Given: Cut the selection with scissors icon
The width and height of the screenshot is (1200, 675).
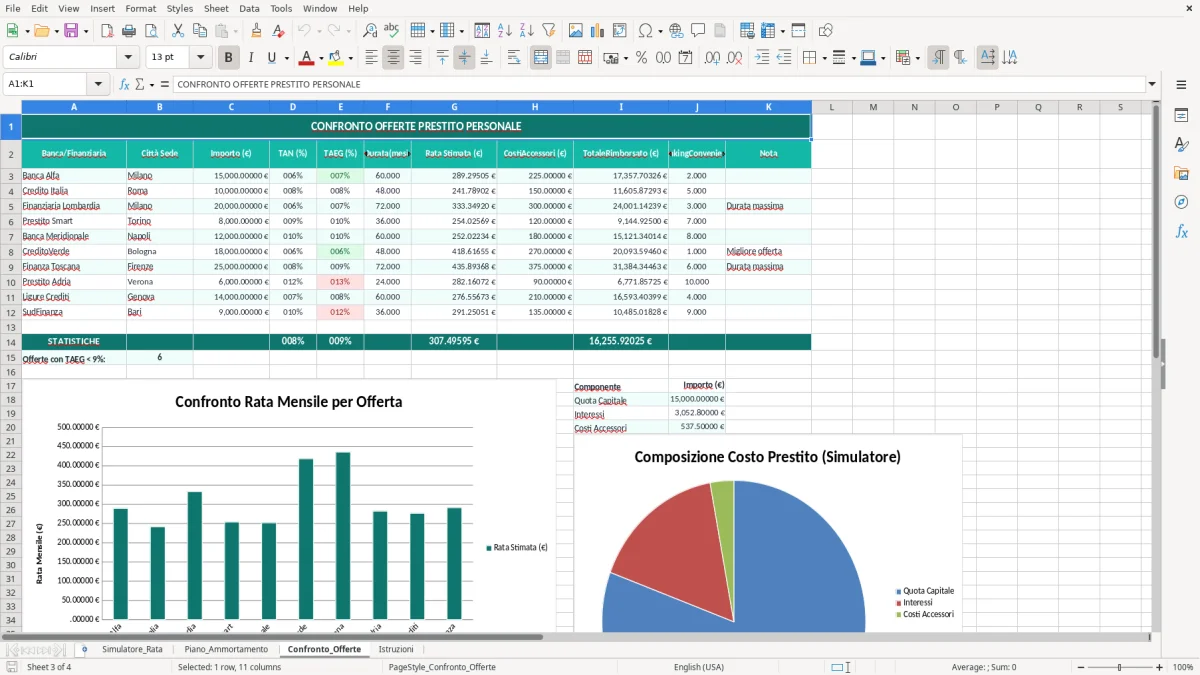Looking at the screenshot, I should pos(177,31).
